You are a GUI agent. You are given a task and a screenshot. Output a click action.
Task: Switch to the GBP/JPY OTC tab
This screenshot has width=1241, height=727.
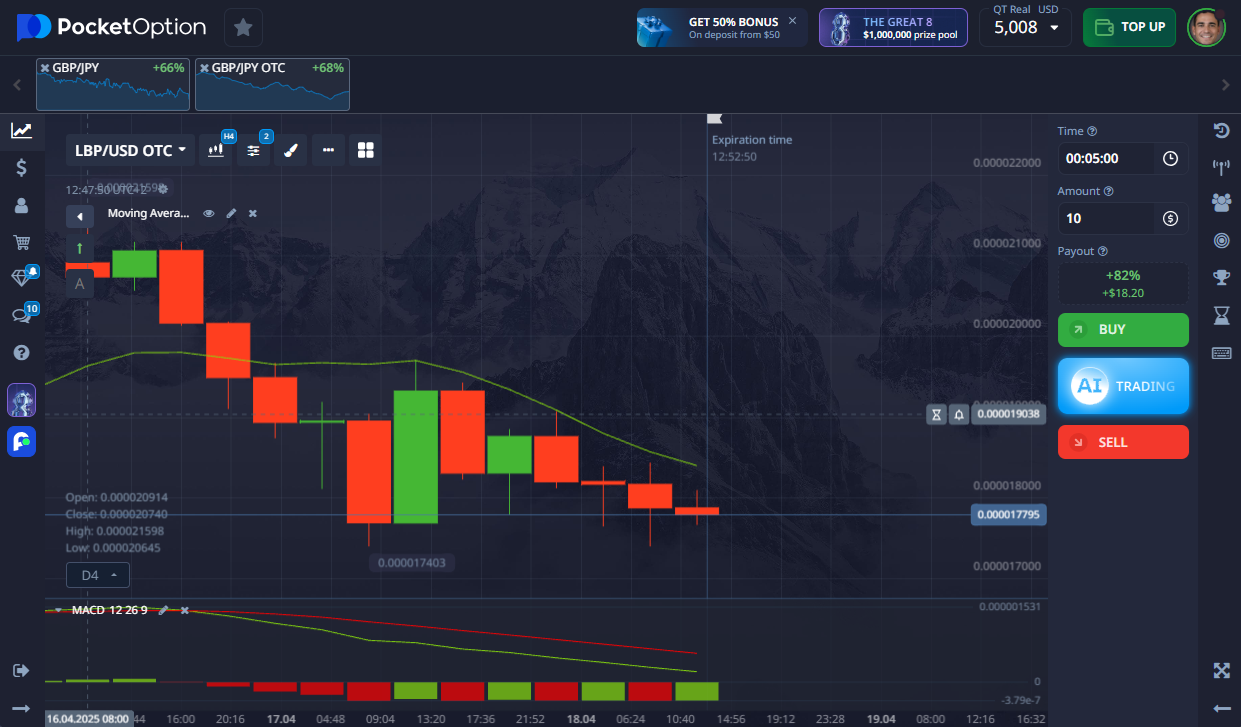click(272, 84)
